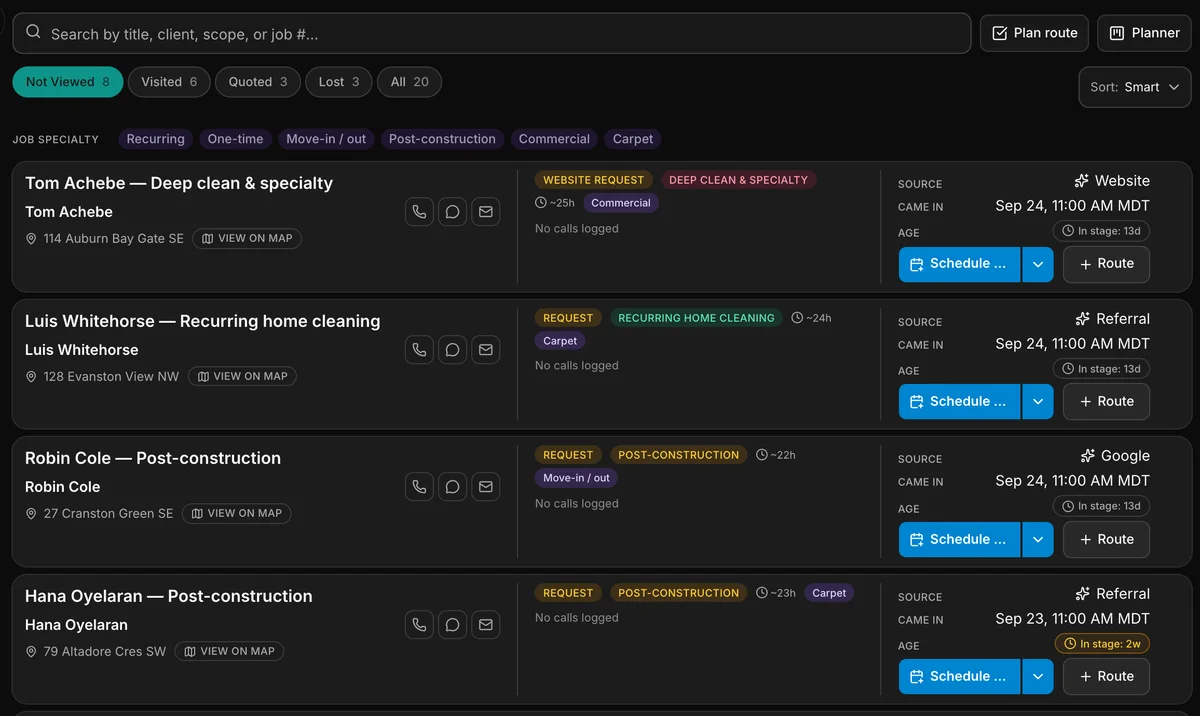Schedule the Robin Cole job
The image size is (1200, 716).
(959, 539)
